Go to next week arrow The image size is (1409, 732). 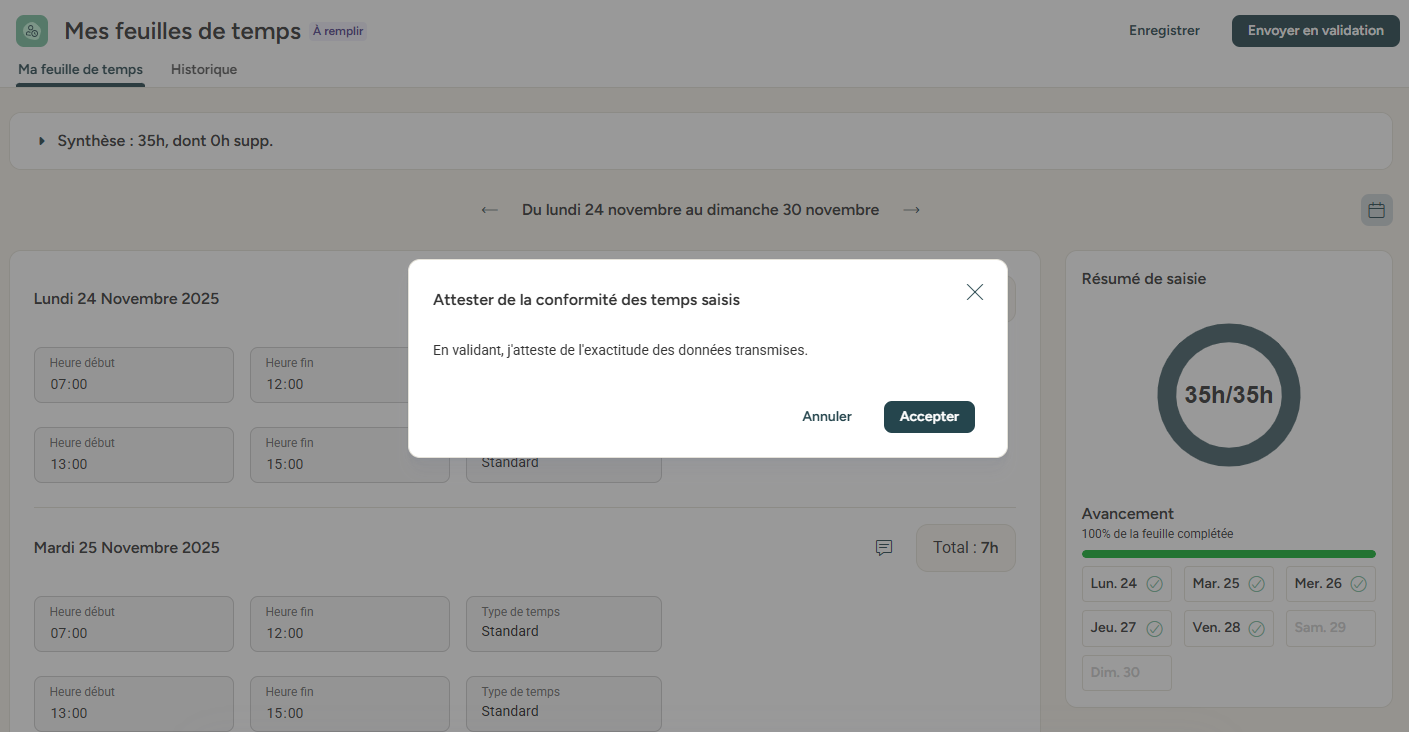tap(911, 210)
